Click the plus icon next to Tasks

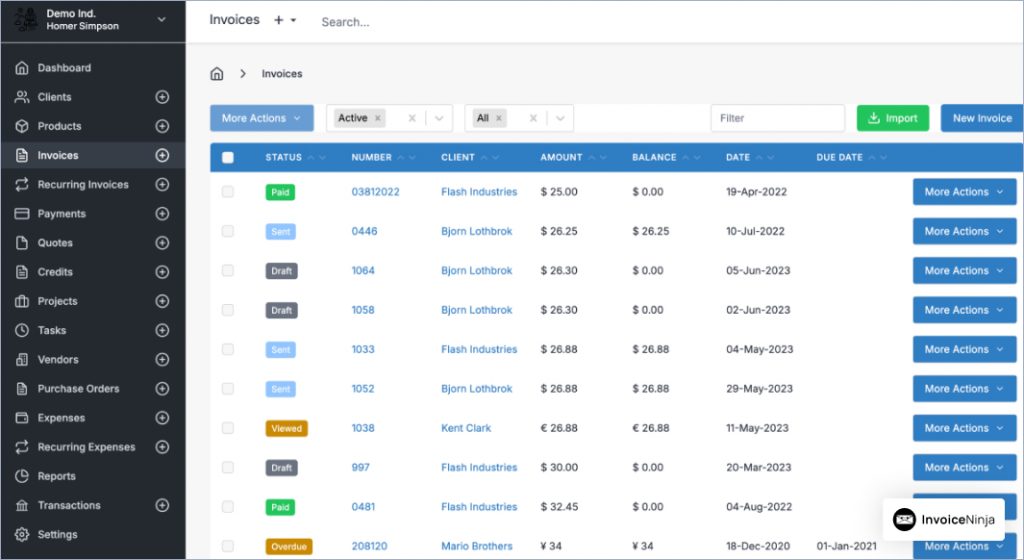pyautogui.click(x=162, y=330)
